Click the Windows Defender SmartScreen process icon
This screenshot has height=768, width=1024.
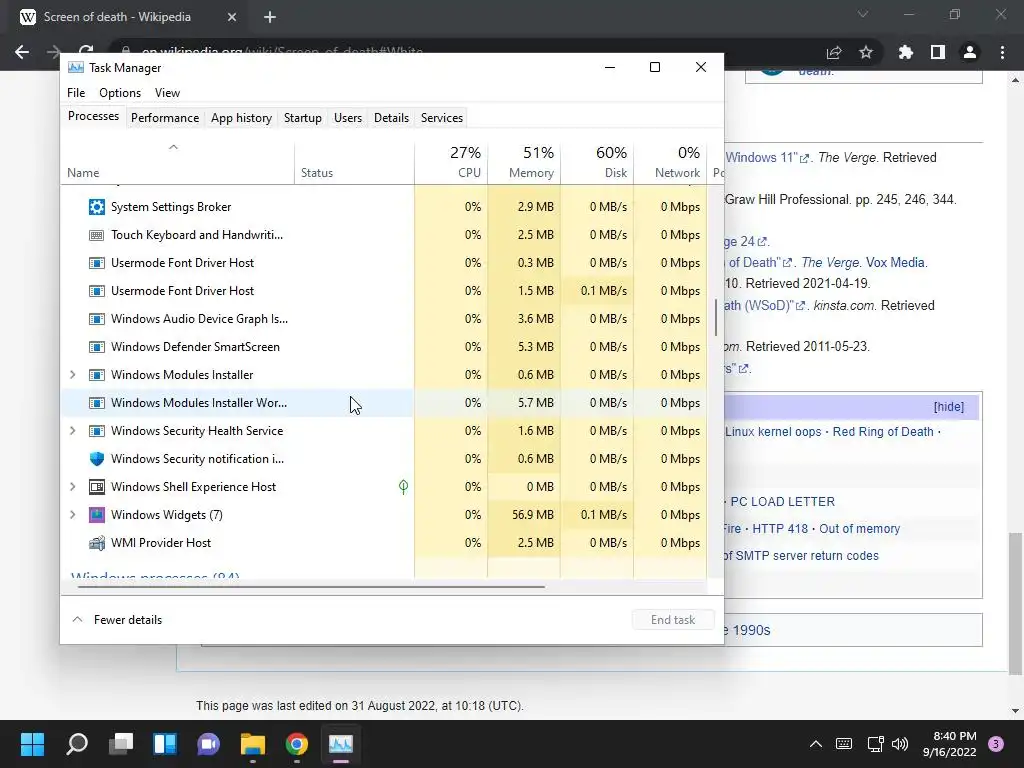(97, 347)
